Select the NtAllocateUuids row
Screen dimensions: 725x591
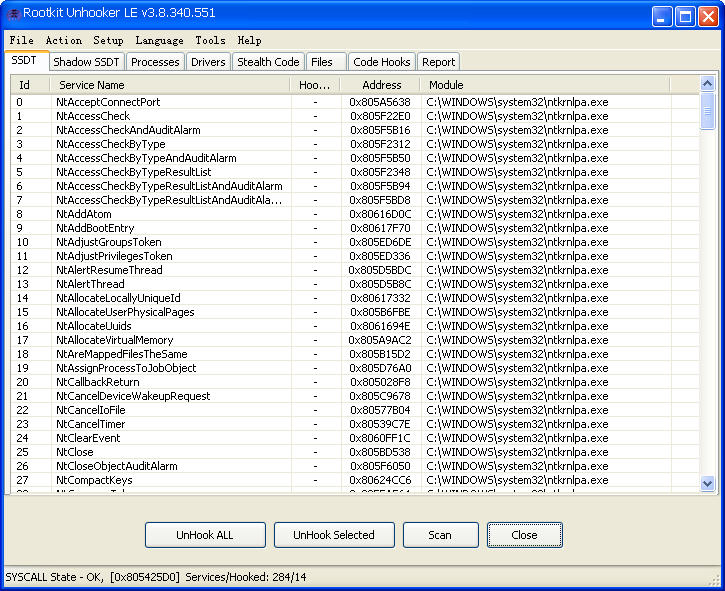[355, 326]
